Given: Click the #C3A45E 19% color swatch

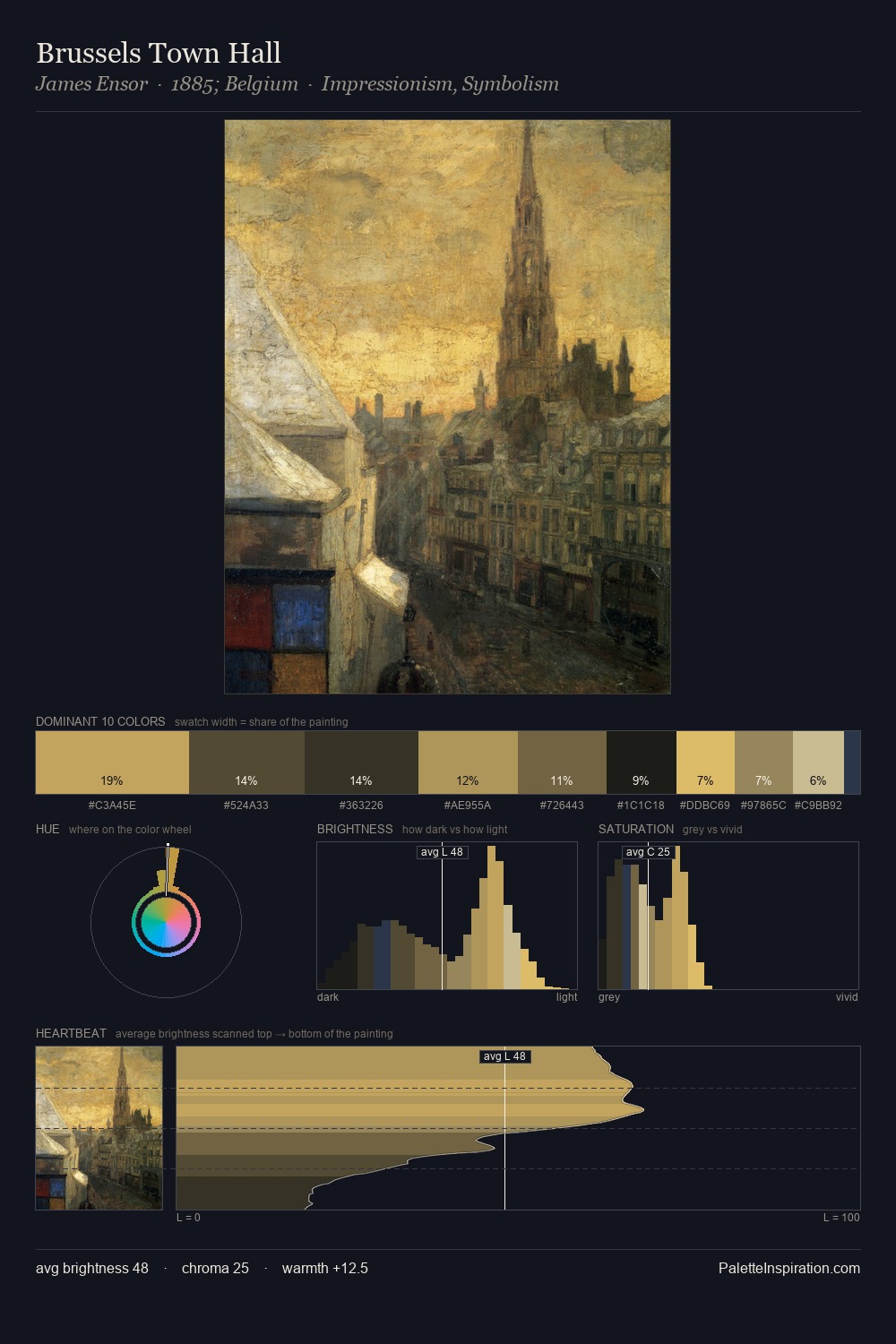Looking at the screenshot, I should click(x=112, y=762).
